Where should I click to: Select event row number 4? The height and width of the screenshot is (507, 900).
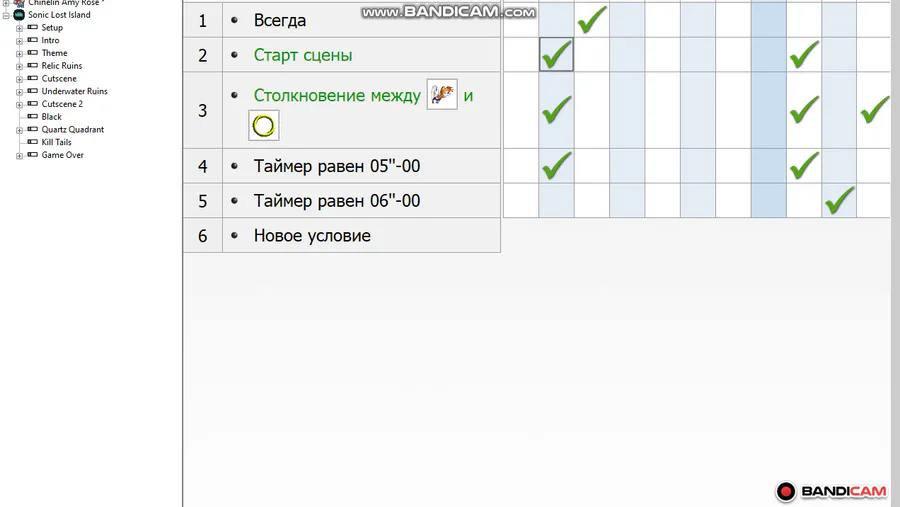tap(203, 166)
